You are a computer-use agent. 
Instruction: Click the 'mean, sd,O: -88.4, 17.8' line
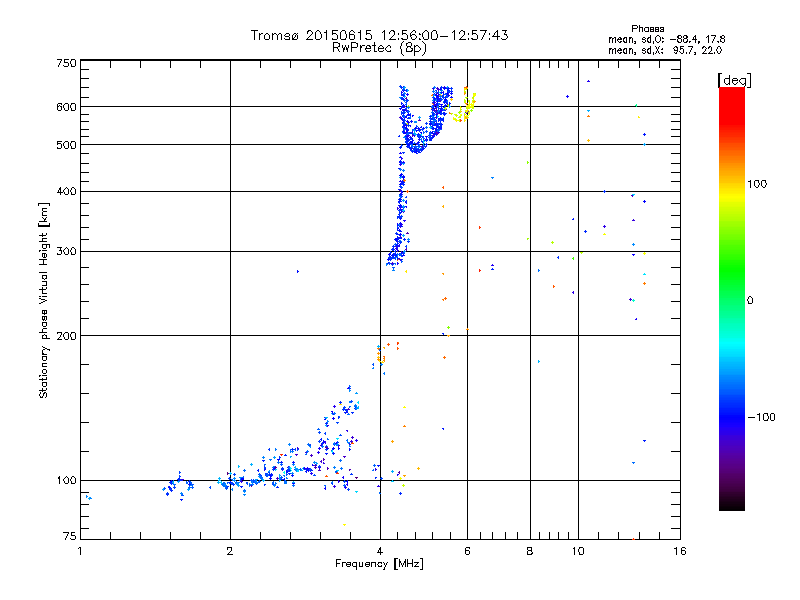pyautogui.click(x=666, y=39)
